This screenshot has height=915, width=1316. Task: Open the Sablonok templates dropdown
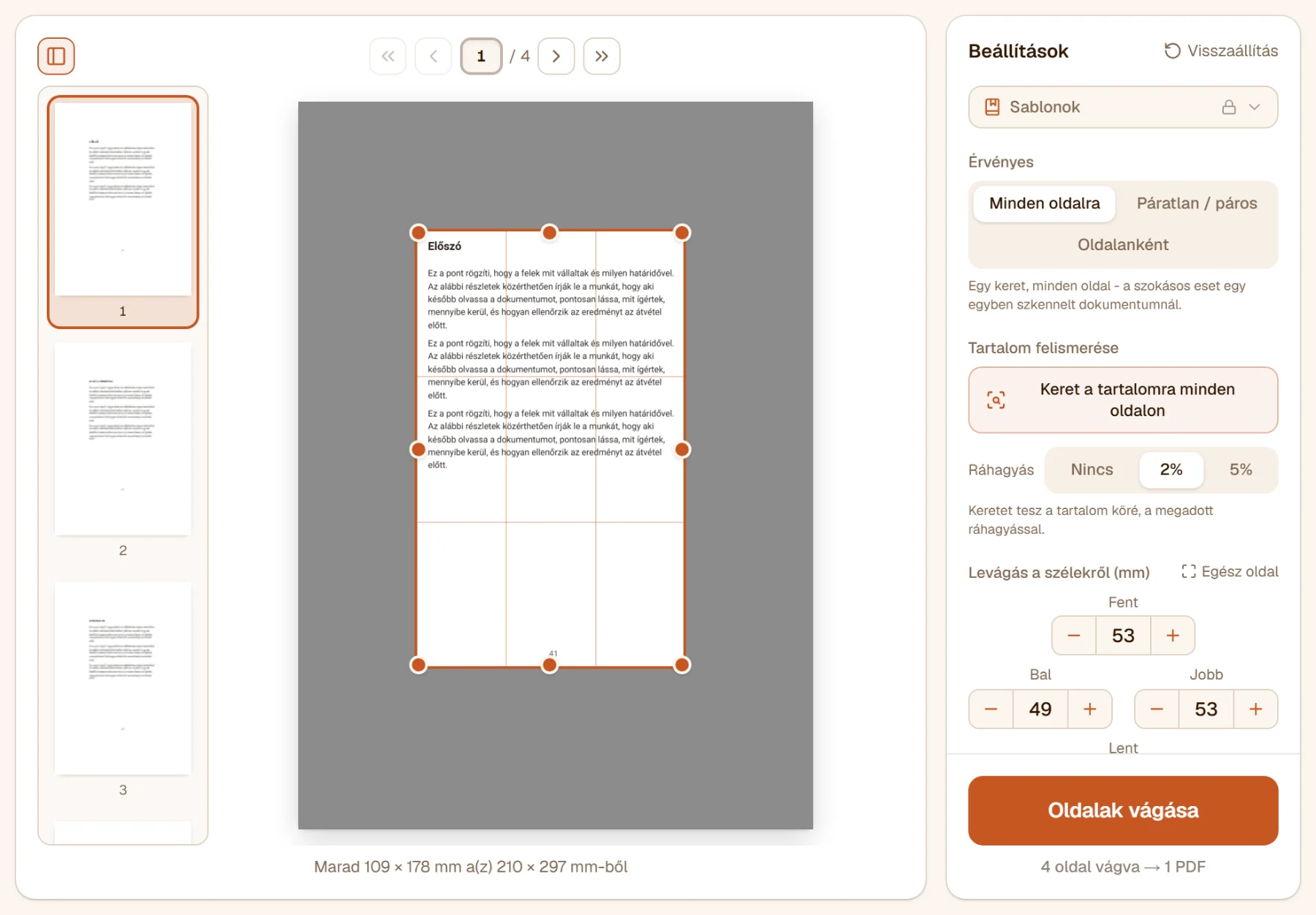pos(1123,107)
